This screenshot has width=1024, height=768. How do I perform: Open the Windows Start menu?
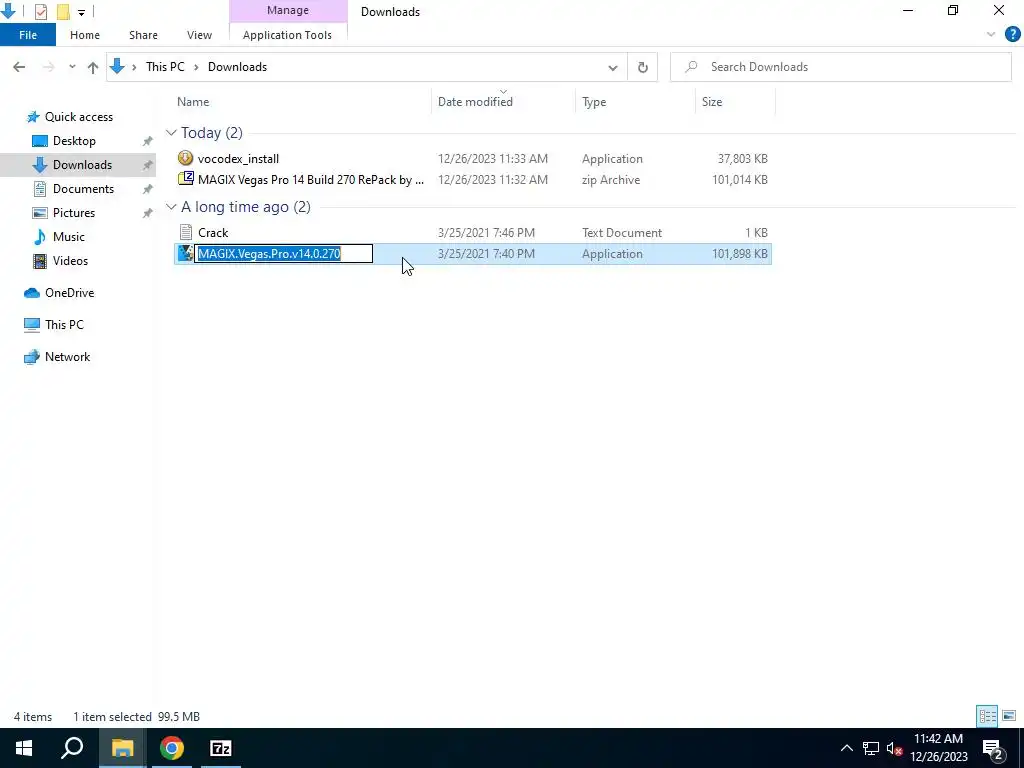24,748
